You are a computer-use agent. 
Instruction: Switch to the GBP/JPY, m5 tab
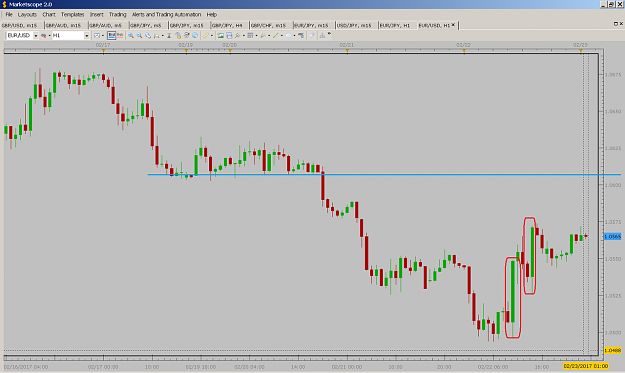click(146, 25)
